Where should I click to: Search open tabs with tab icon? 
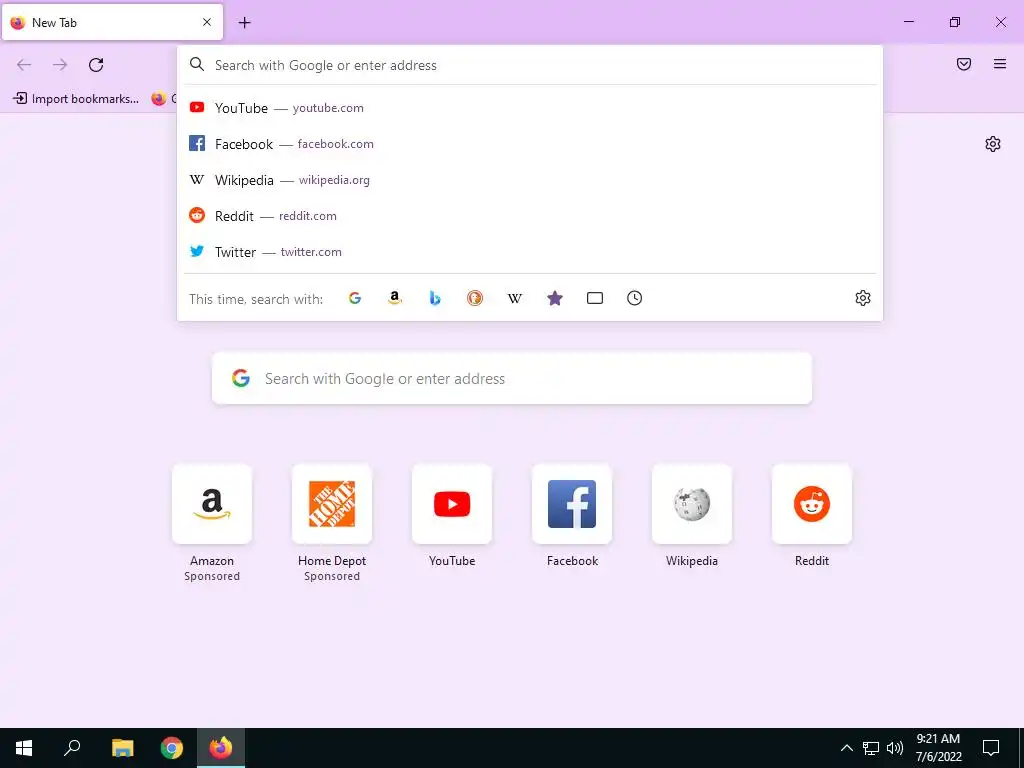click(x=595, y=298)
